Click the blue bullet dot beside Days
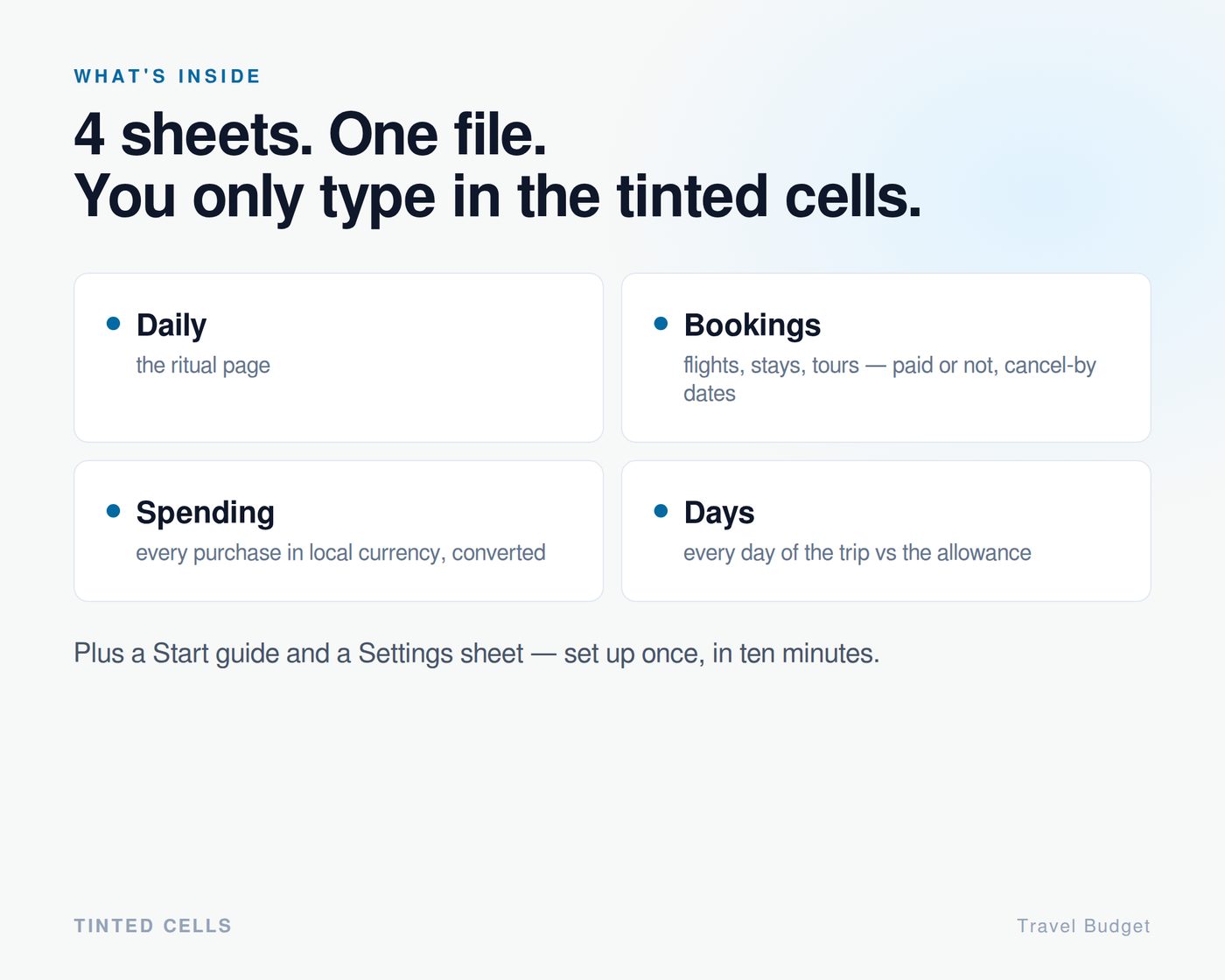Viewport: 1225px width, 980px height. coord(661,511)
